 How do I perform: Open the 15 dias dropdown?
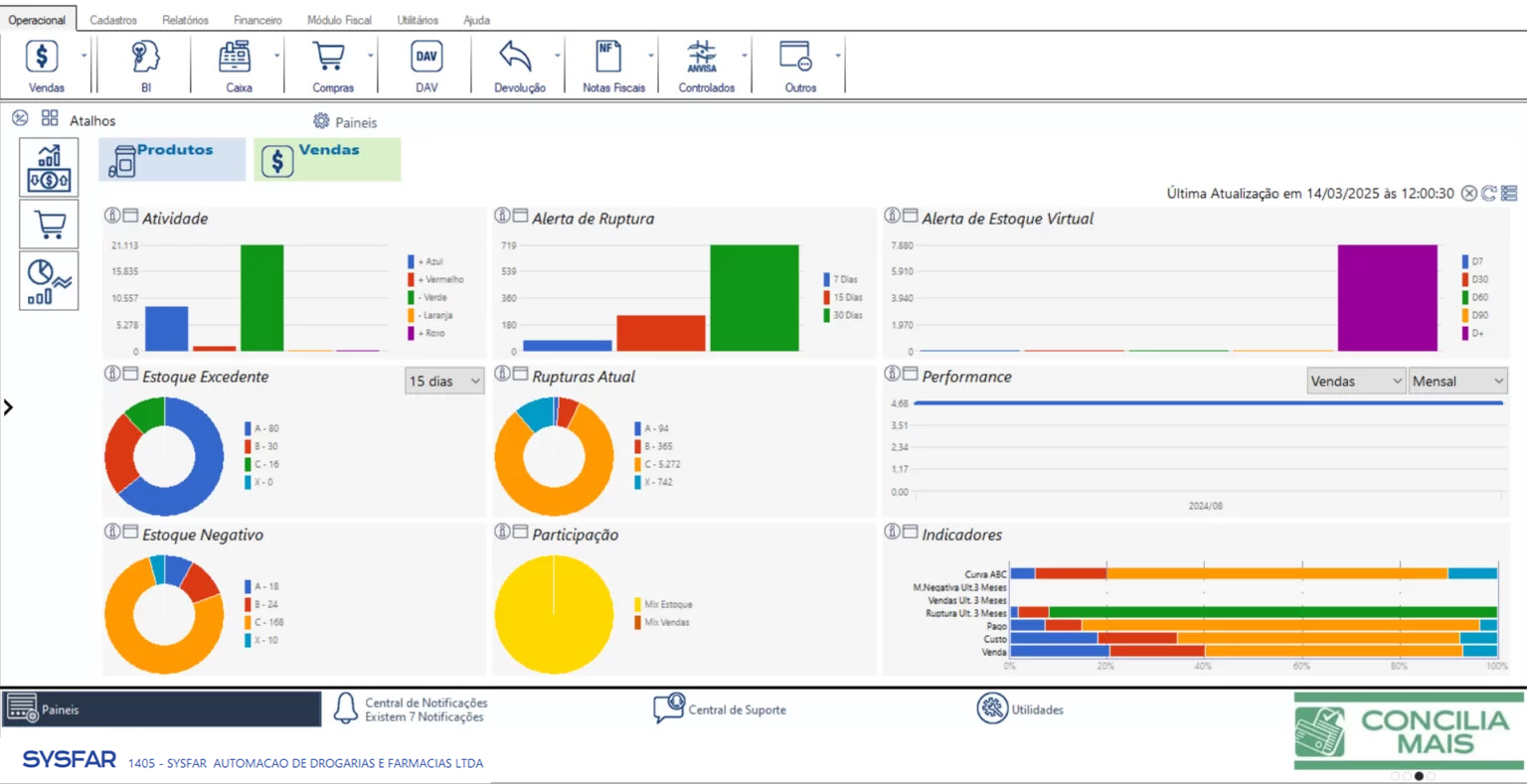444,382
